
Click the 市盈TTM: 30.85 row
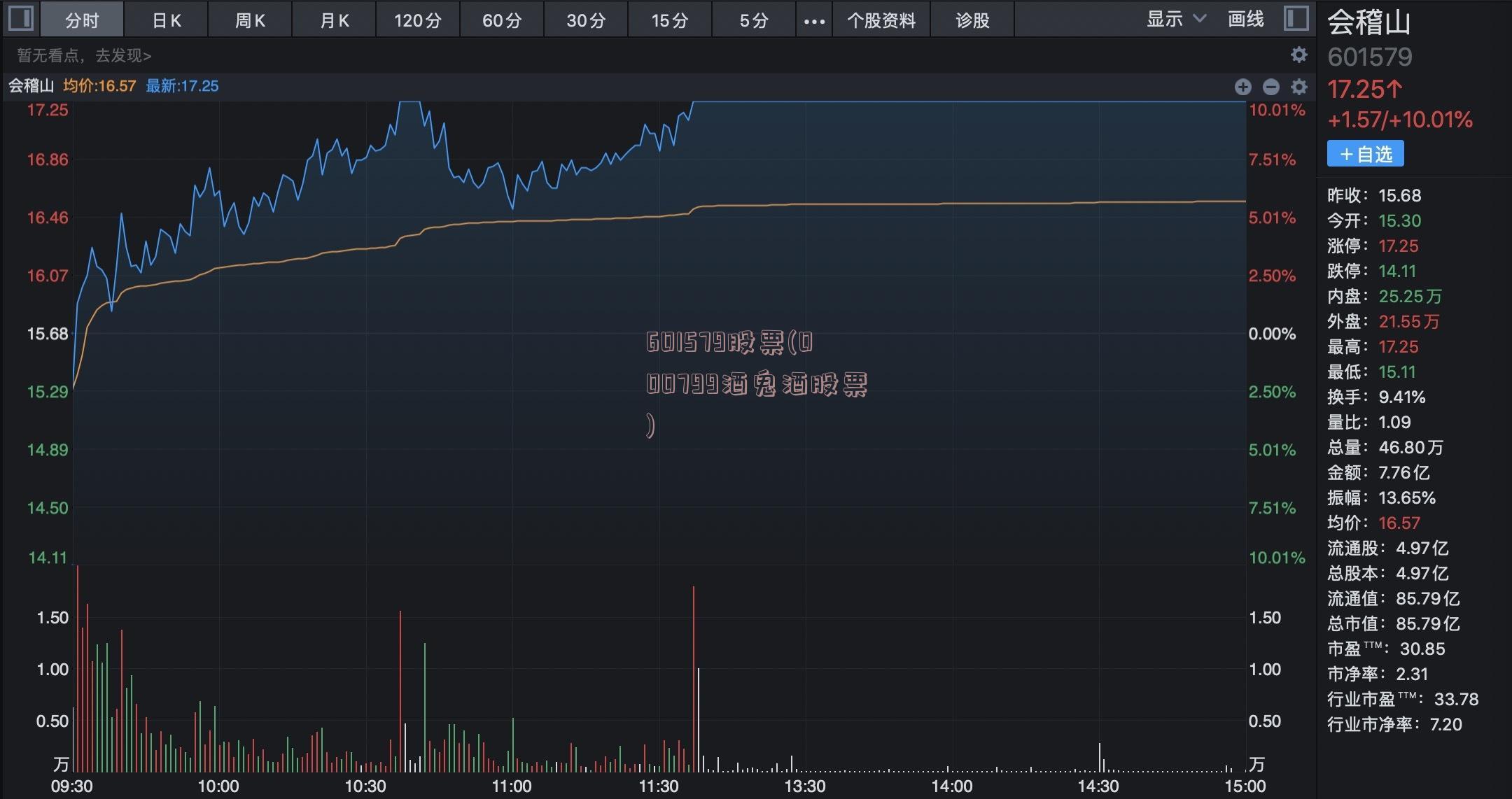pos(1386,649)
